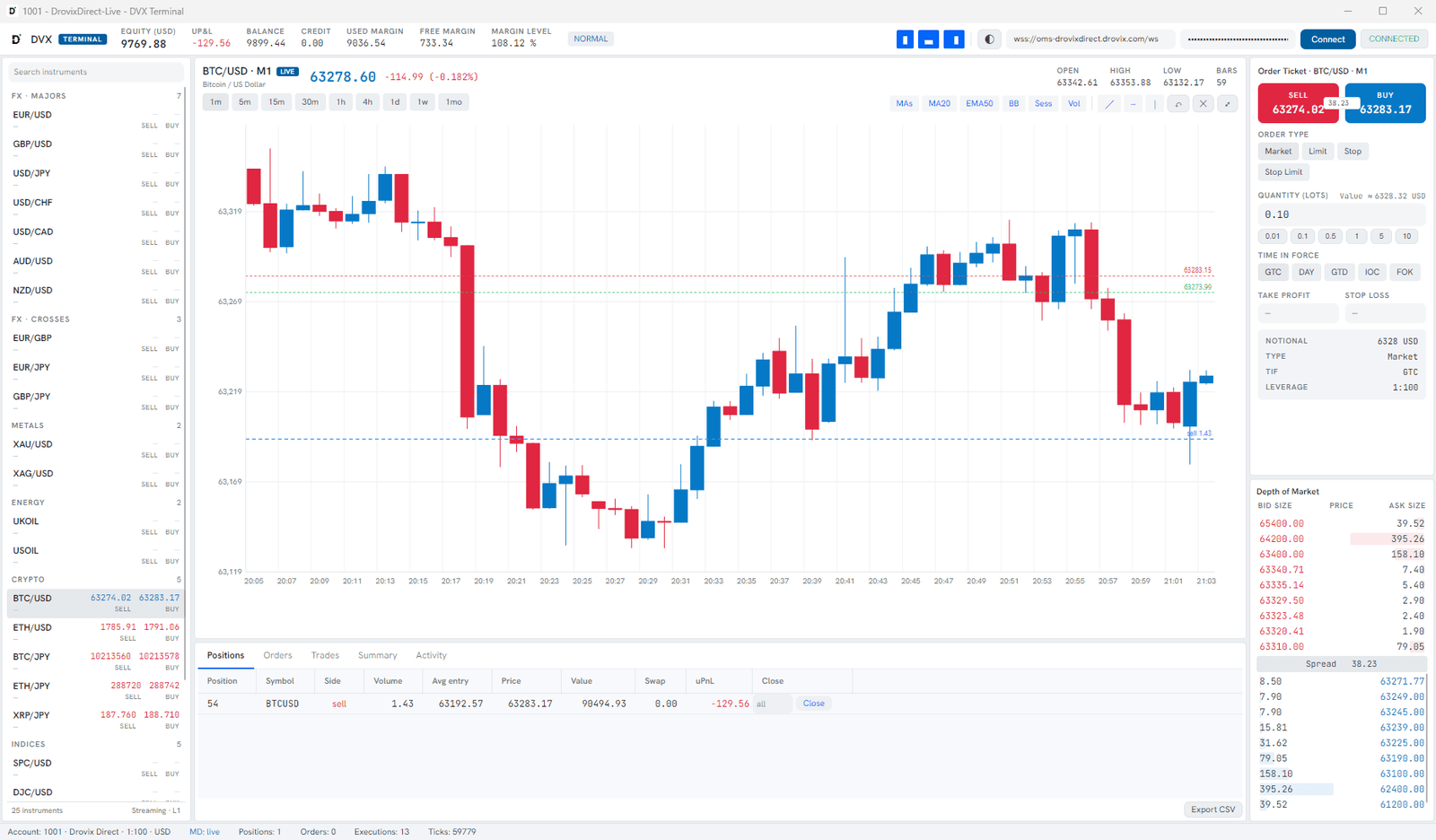Switch chart to 1h timeframe
Image resolution: width=1436 pixels, height=840 pixels.
[x=341, y=102]
